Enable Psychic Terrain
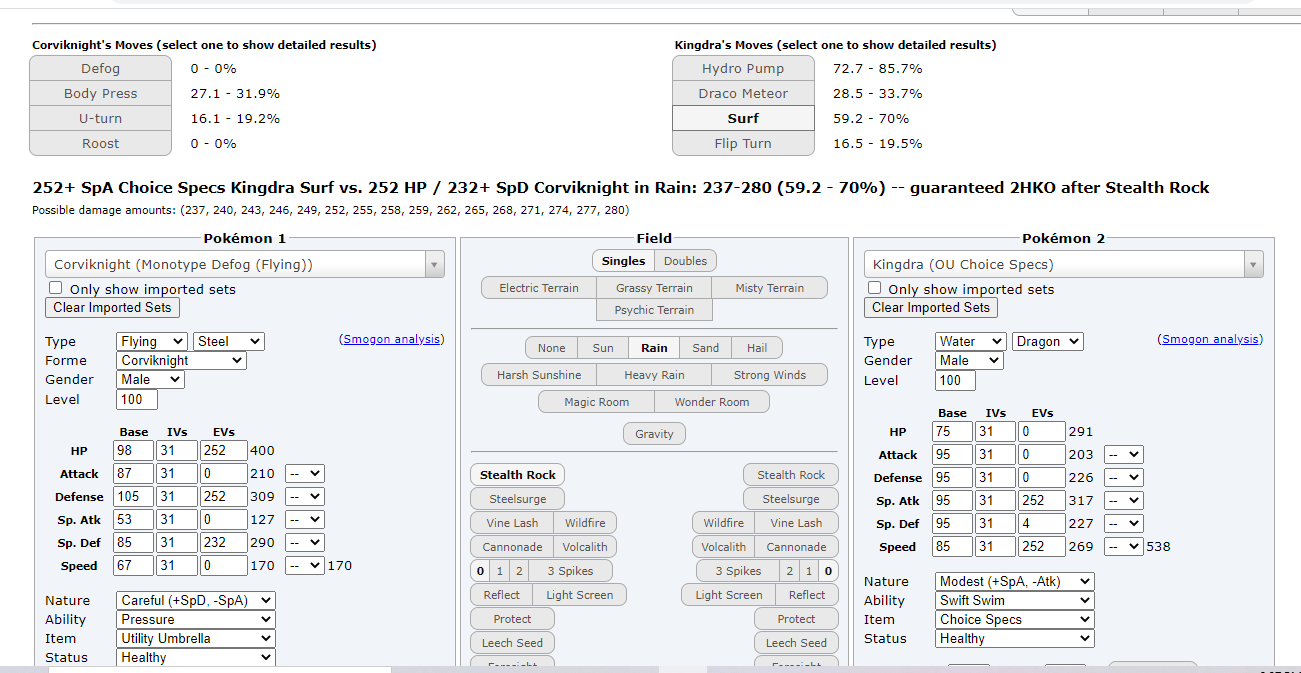This screenshot has height=673, width=1301. tap(655, 310)
